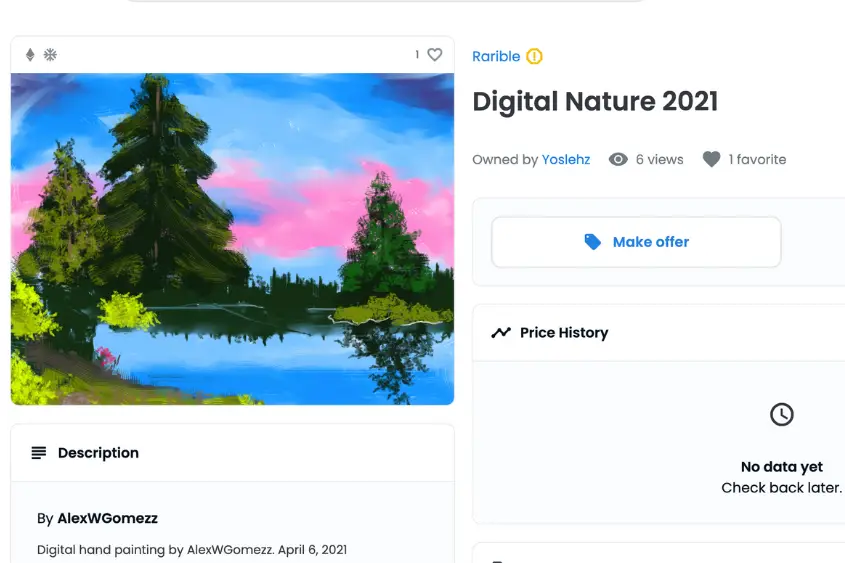Click the '1 favorite' text
This screenshot has width=845, height=563.
pos(757,159)
